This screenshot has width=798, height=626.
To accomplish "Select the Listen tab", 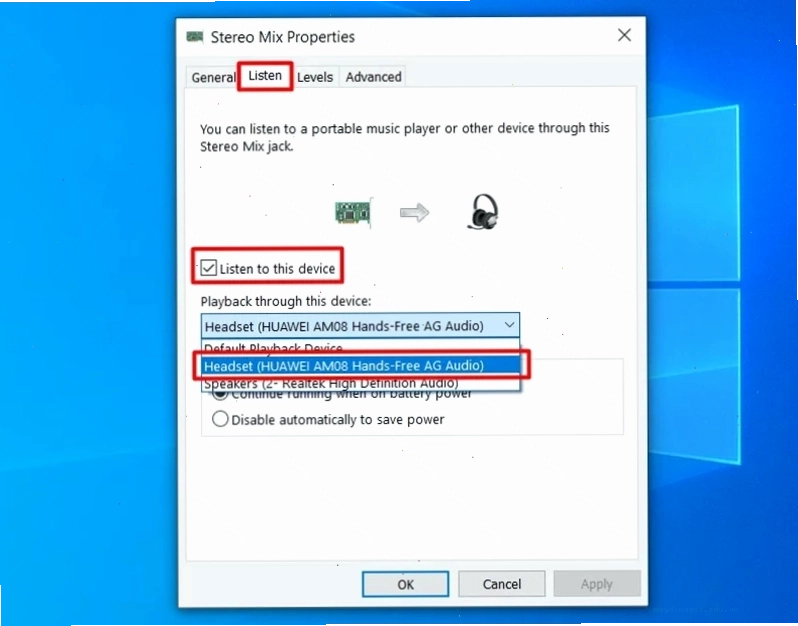I will (x=265, y=76).
